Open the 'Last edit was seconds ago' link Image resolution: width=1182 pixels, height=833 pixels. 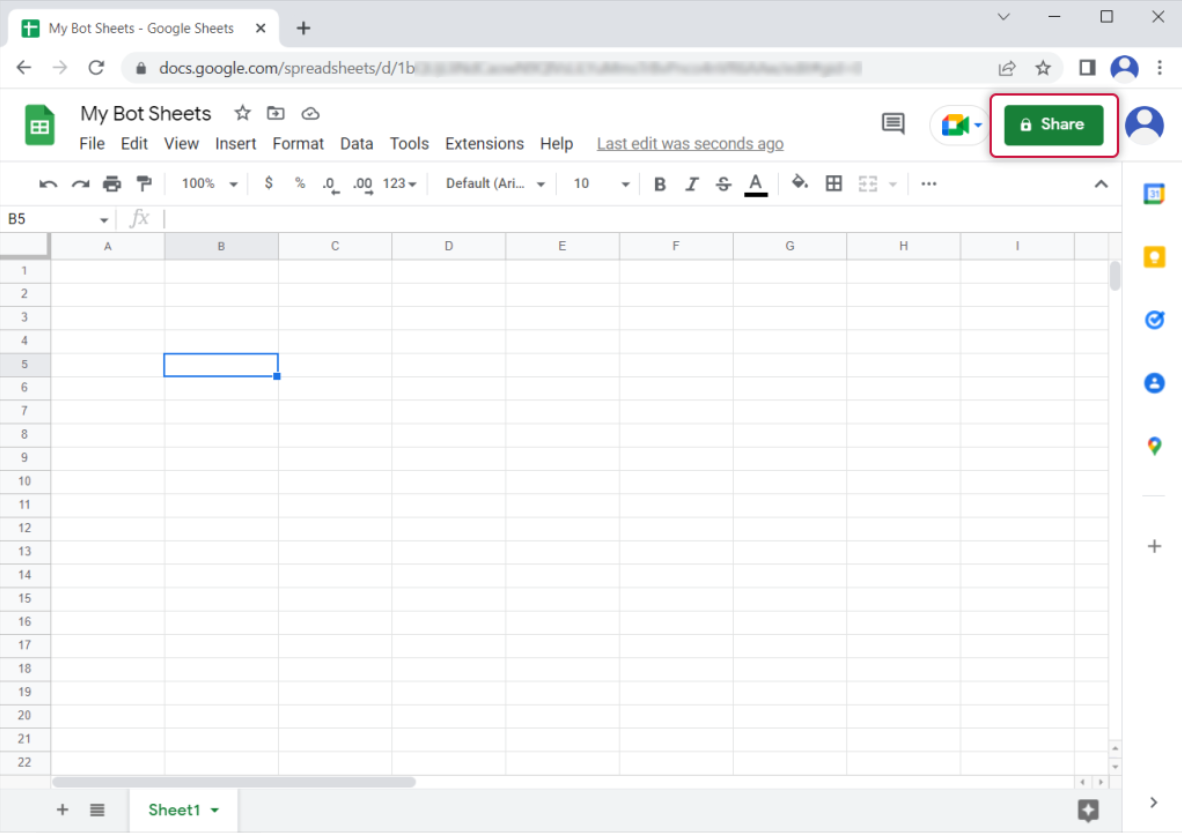click(690, 144)
